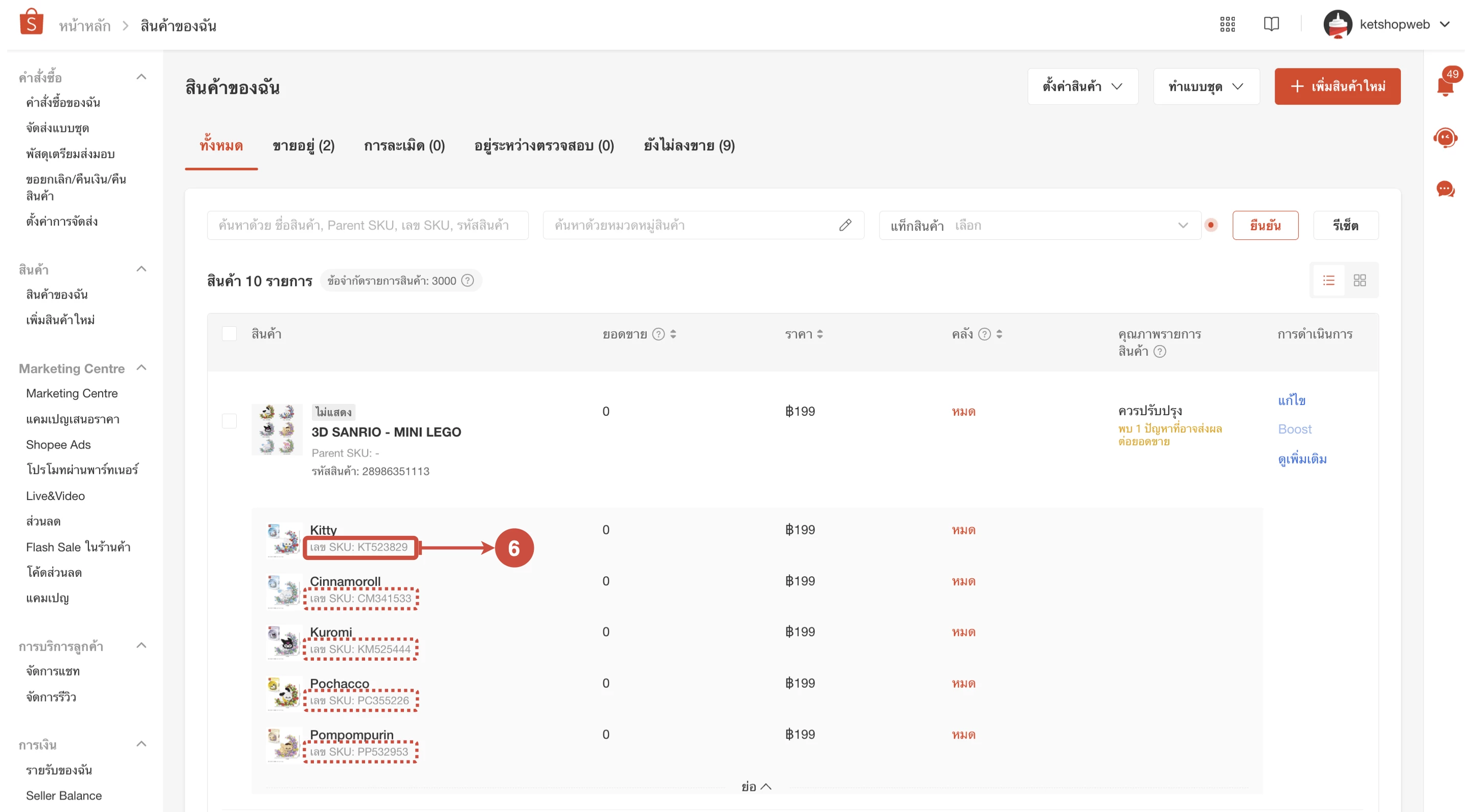Screen dimensions: 1470x812
Task: Open Shopee Ads in the sidebar
Action: click(x=58, y=444)
